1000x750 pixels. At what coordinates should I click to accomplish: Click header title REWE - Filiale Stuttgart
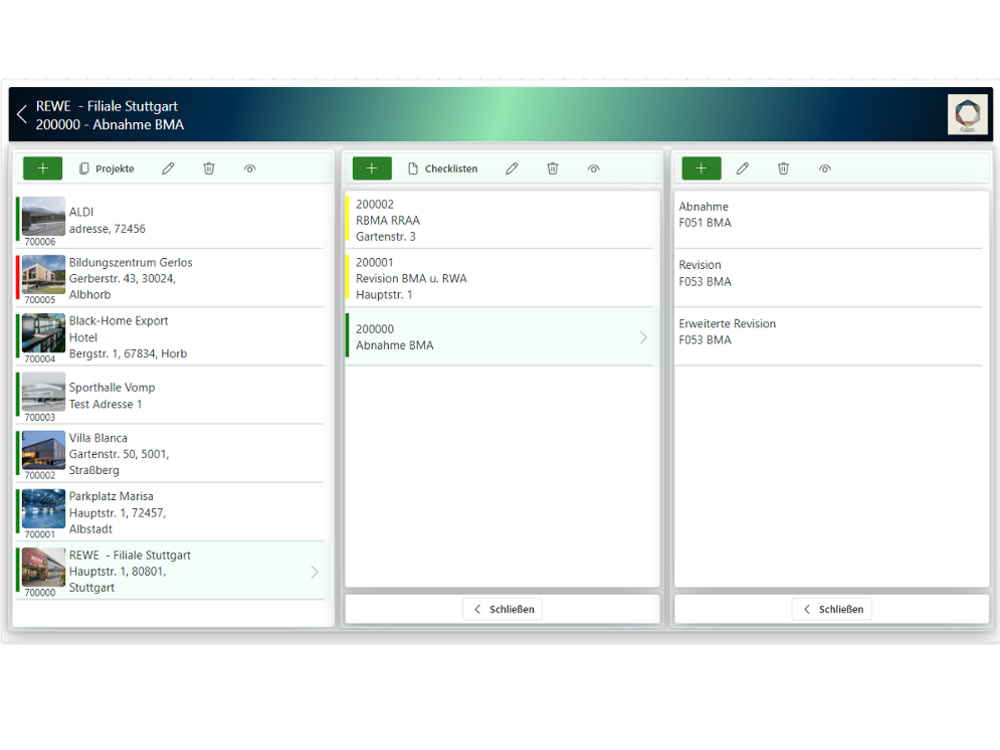107,106
